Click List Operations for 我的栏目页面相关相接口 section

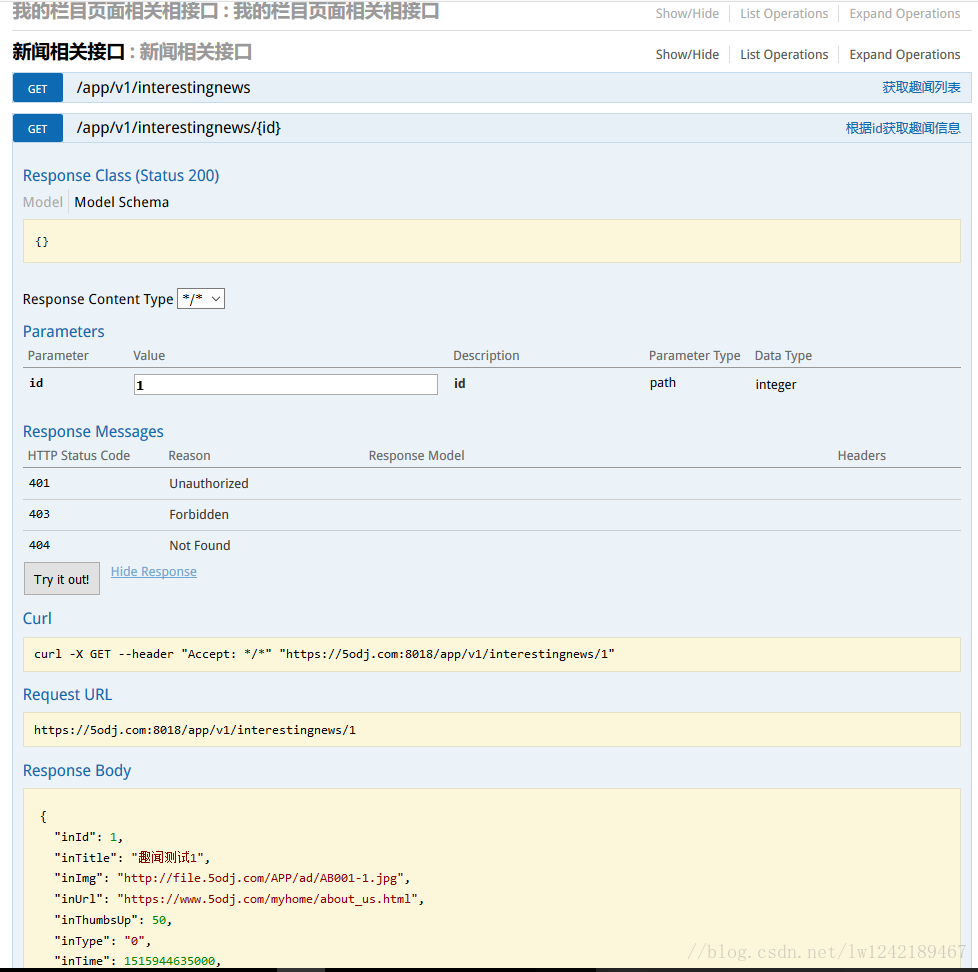784,14
